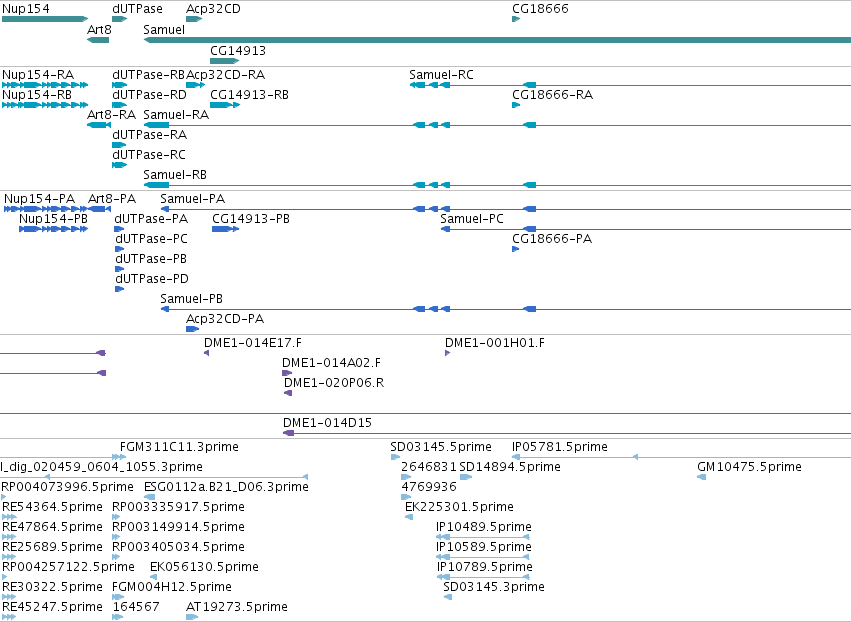851x622 pixels.
Task: Click the ESG0112a.B21_D06.3prime EST label
Action: 226,487
